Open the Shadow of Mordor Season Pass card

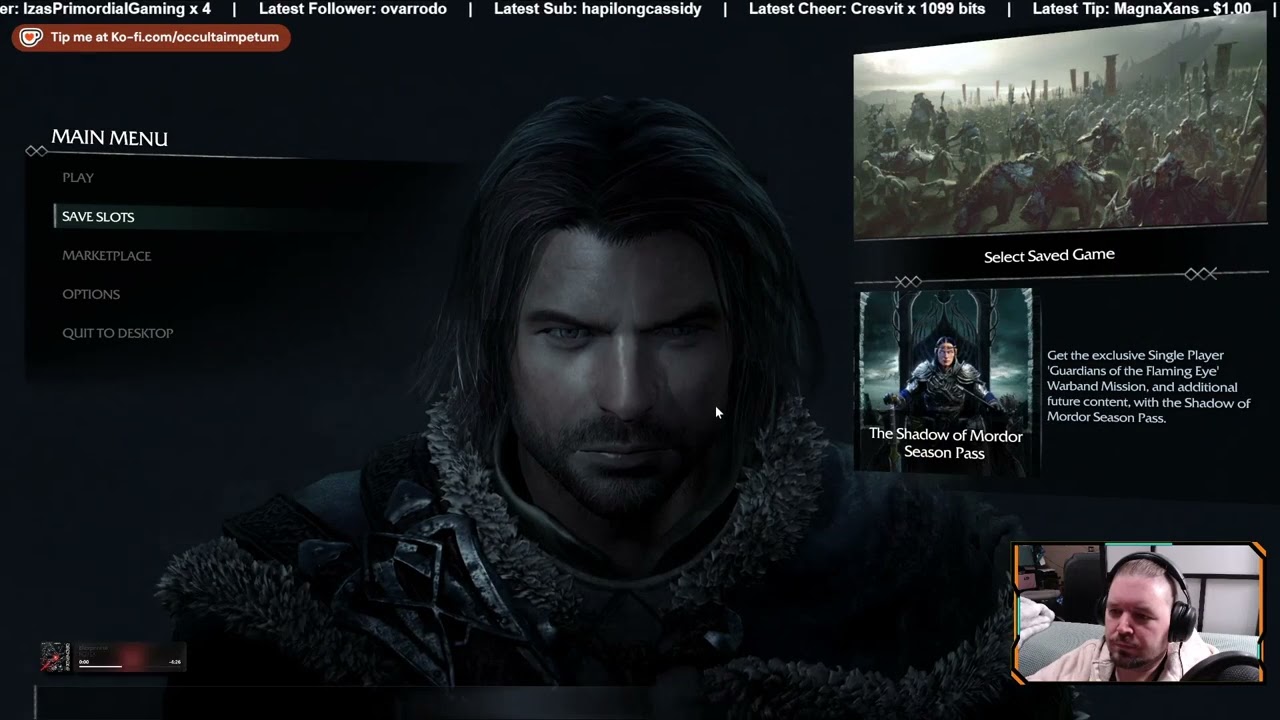point(945,380)
